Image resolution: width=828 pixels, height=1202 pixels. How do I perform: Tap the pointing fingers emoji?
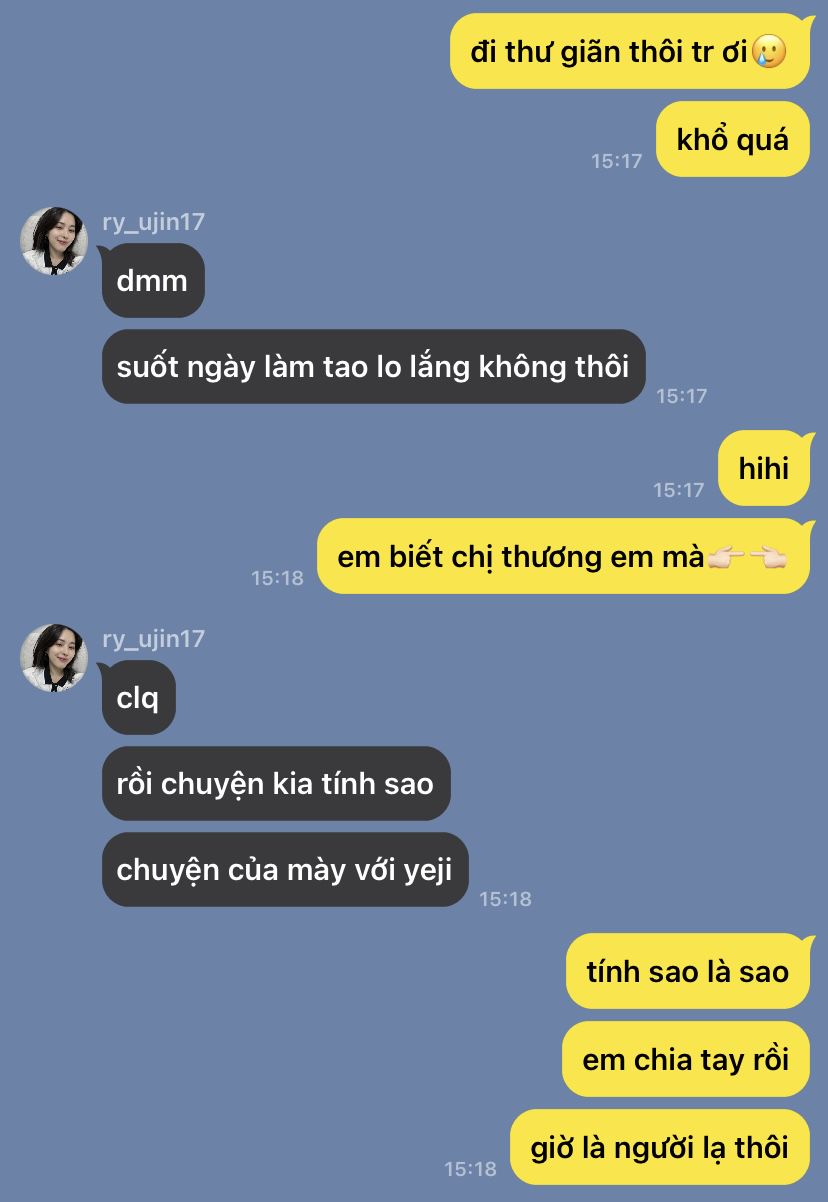click(747, 557)
